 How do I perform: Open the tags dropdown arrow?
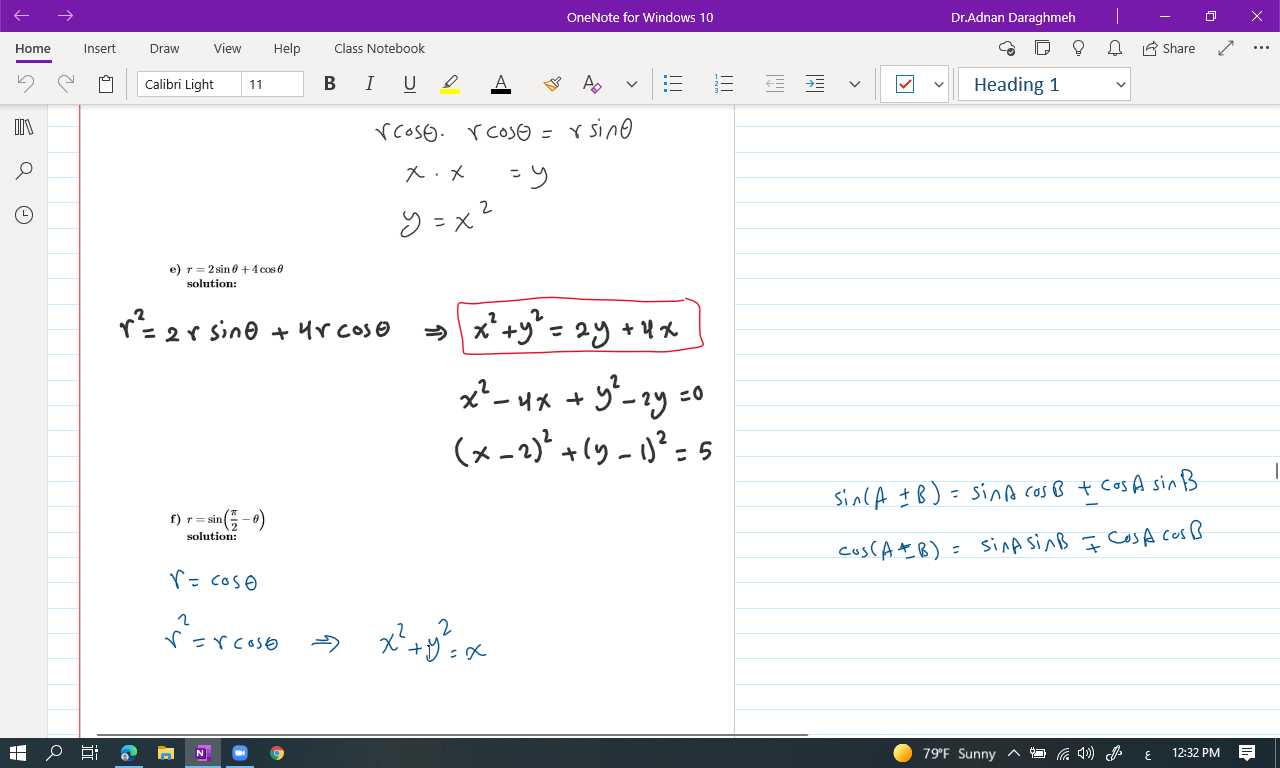click(x=938, y=85)
